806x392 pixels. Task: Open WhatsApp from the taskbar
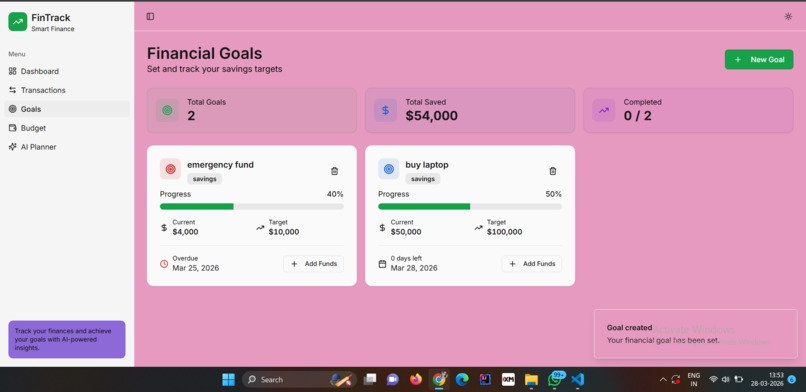555,380
